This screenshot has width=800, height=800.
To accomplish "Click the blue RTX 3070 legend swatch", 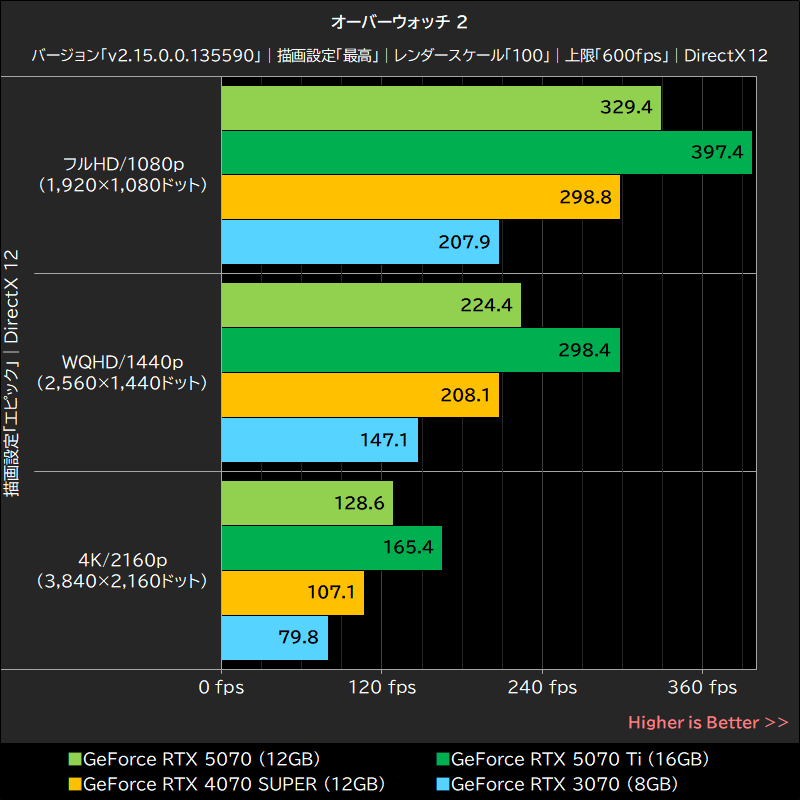I will point(443,784).
